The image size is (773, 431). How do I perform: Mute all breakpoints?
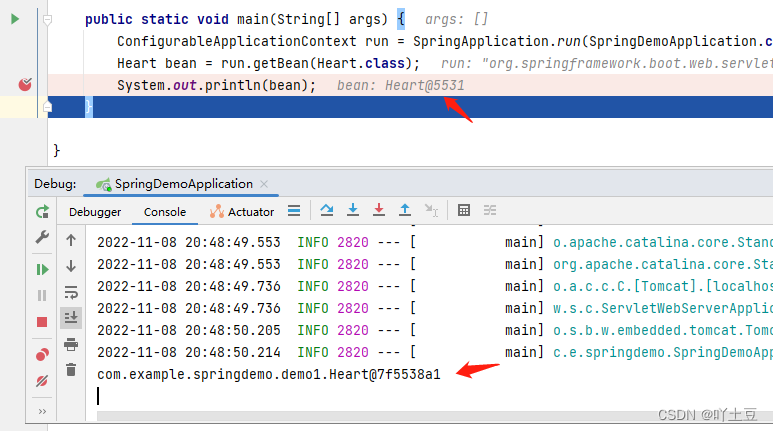42,381
